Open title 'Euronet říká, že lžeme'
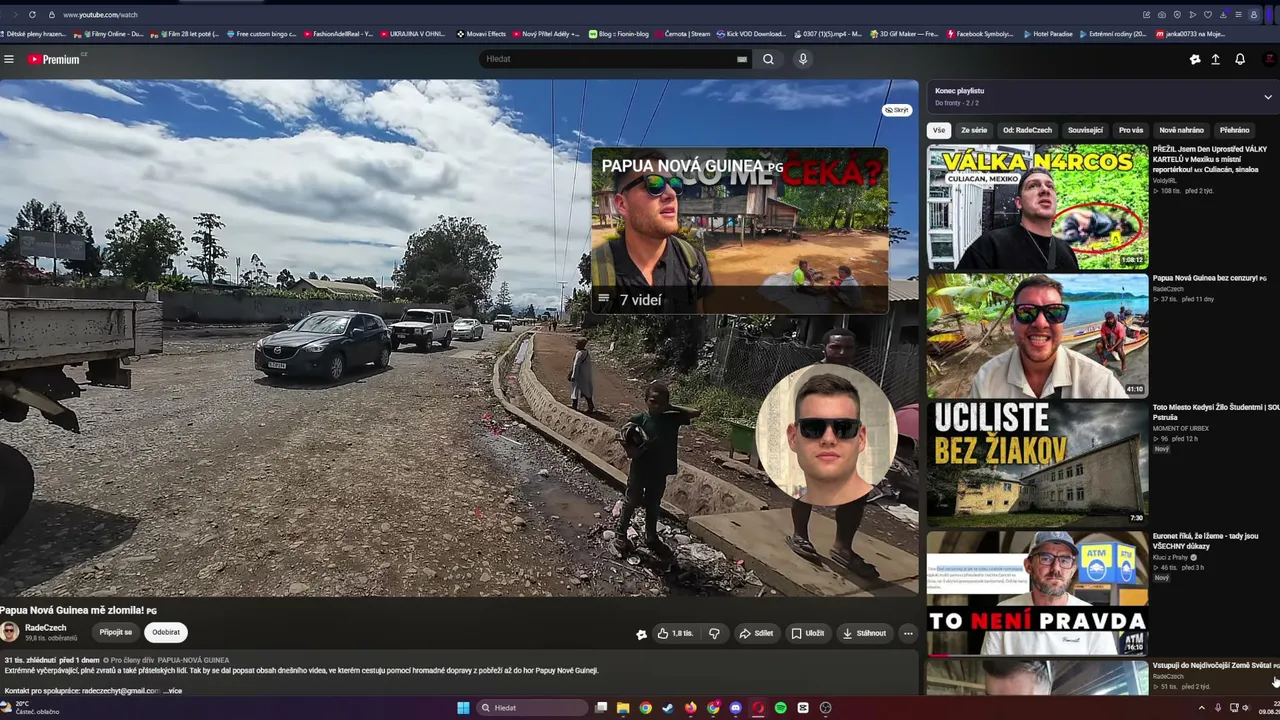This screenshot has width=1280, height=720. pos(1205,541)
